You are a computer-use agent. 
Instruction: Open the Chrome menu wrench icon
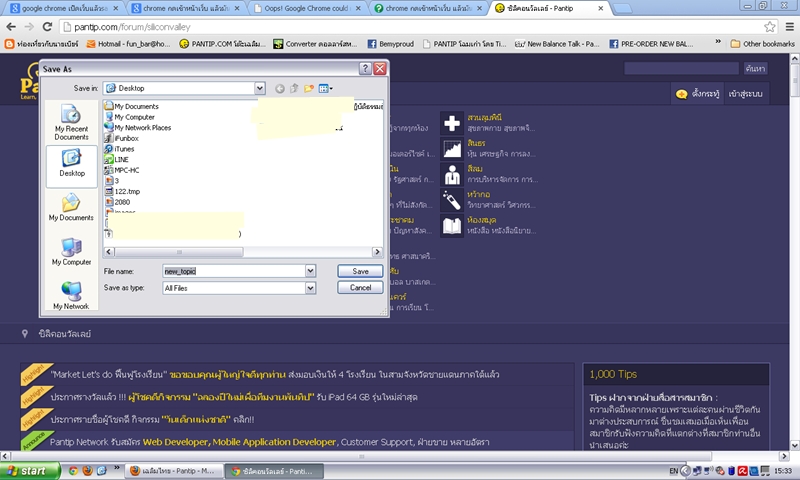point(786,26)
